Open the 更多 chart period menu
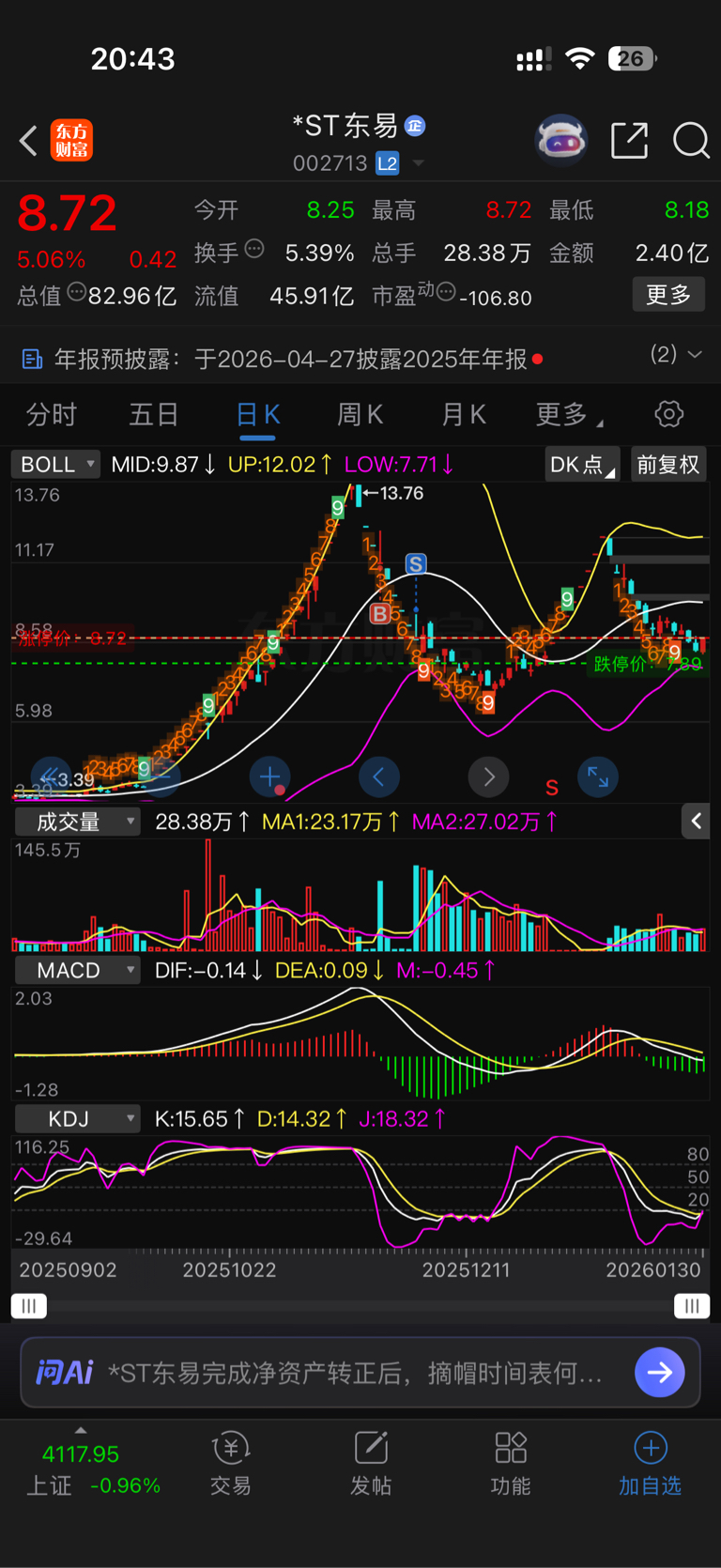Image resolution: width=721 pixels, height=1568 pixels. 569,414
